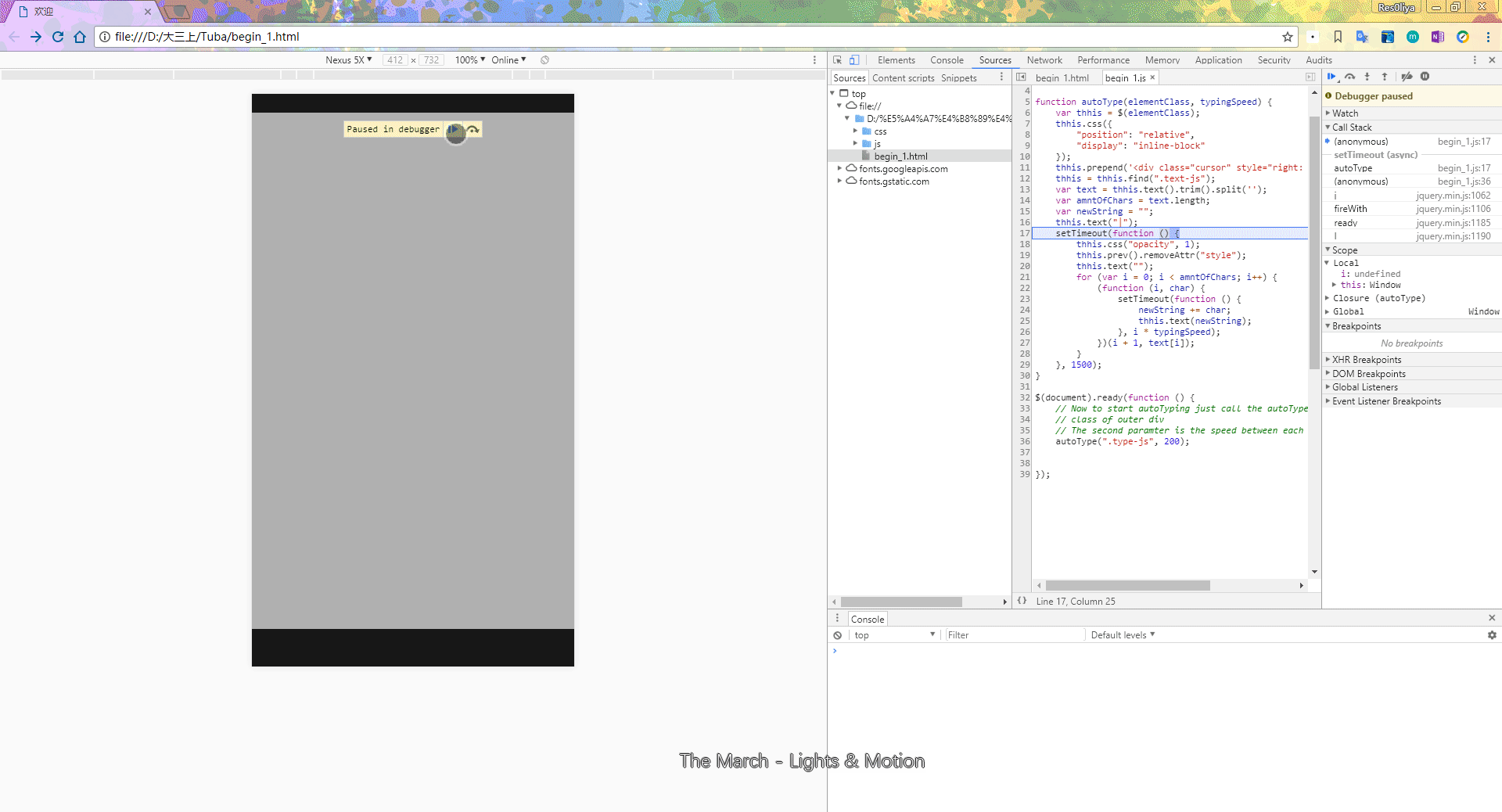1502x812 pixels.
Task: Open the Nexus 5X device dropdown
Action: point(349,60)
